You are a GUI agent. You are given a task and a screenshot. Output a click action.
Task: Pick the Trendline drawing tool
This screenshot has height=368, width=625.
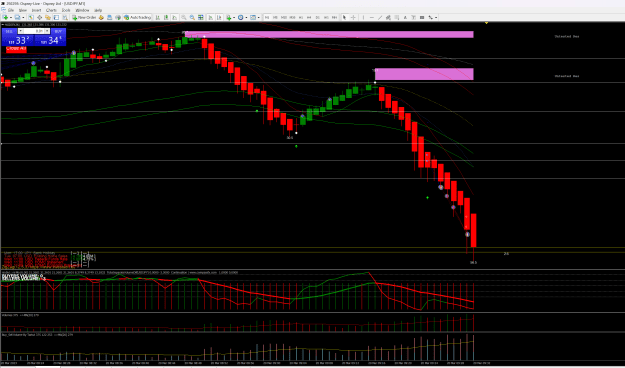(x=380, y=18)
